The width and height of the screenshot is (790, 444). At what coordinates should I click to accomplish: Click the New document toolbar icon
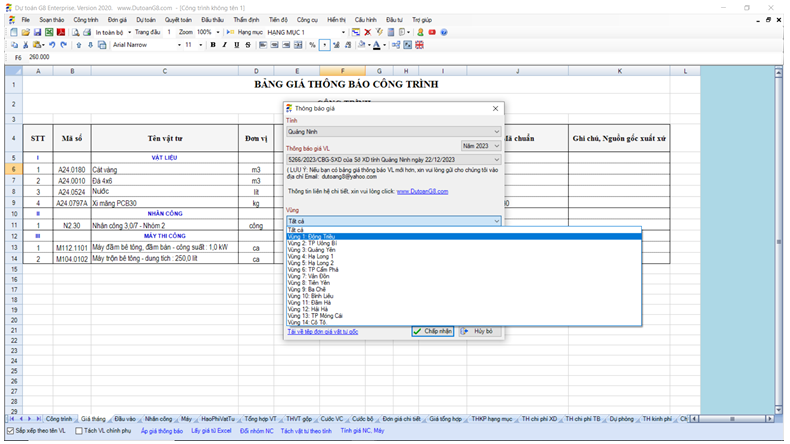pyautogui.click(x=14, y=32)
